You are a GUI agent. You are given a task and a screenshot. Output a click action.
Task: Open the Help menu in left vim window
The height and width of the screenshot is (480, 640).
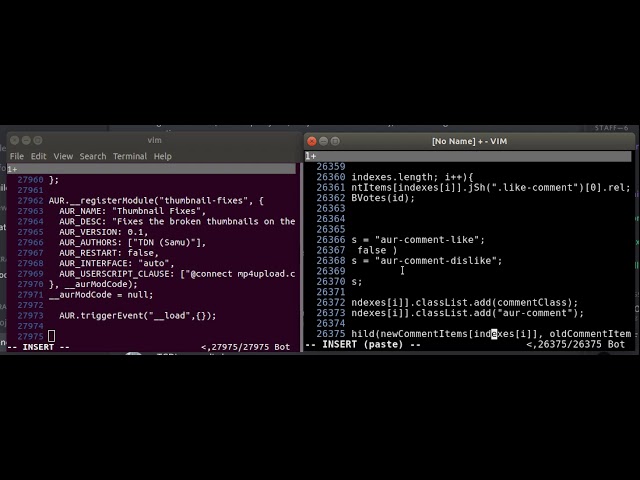click(x=162, y=156)
